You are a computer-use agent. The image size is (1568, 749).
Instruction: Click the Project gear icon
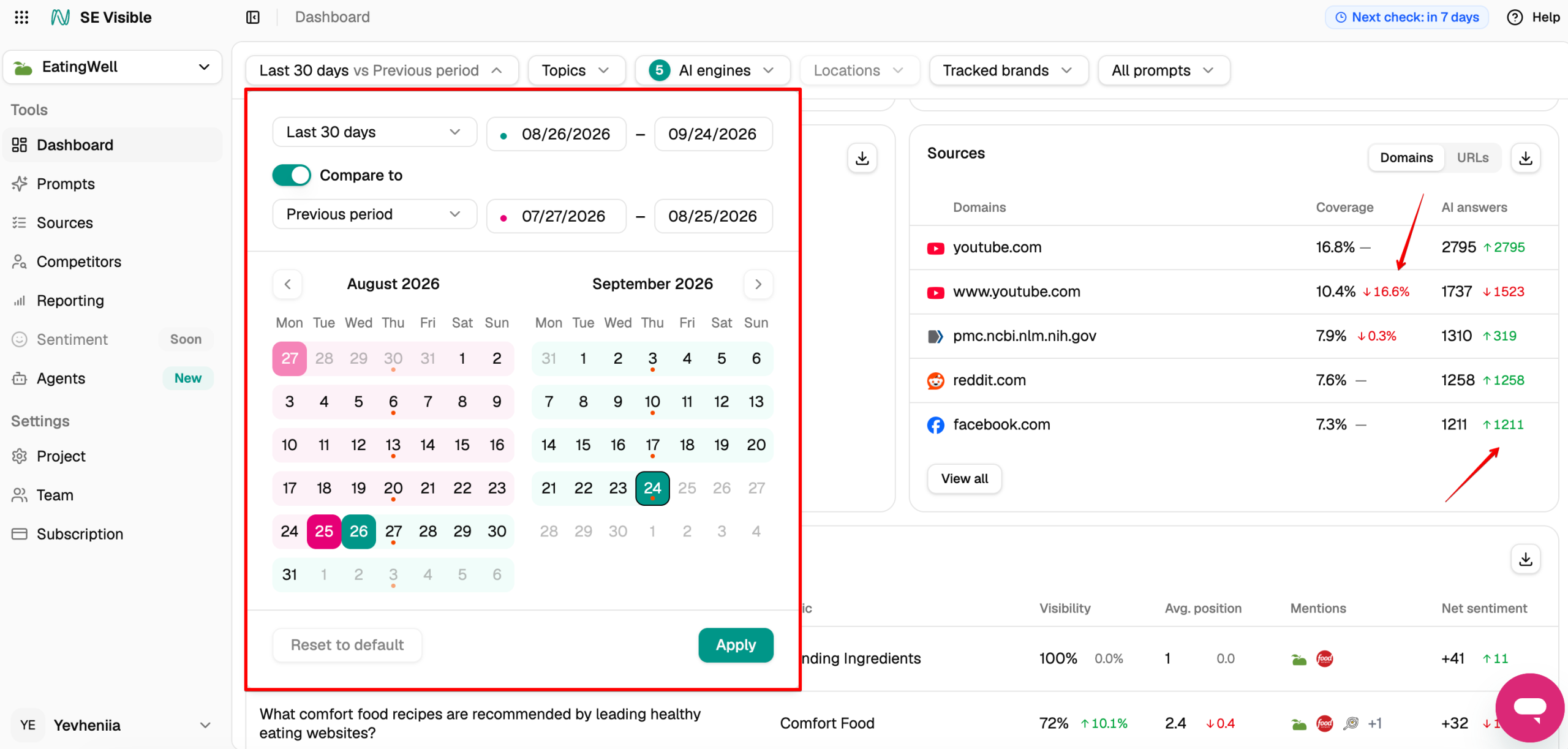pyautogui.click(x=20, y=456)
